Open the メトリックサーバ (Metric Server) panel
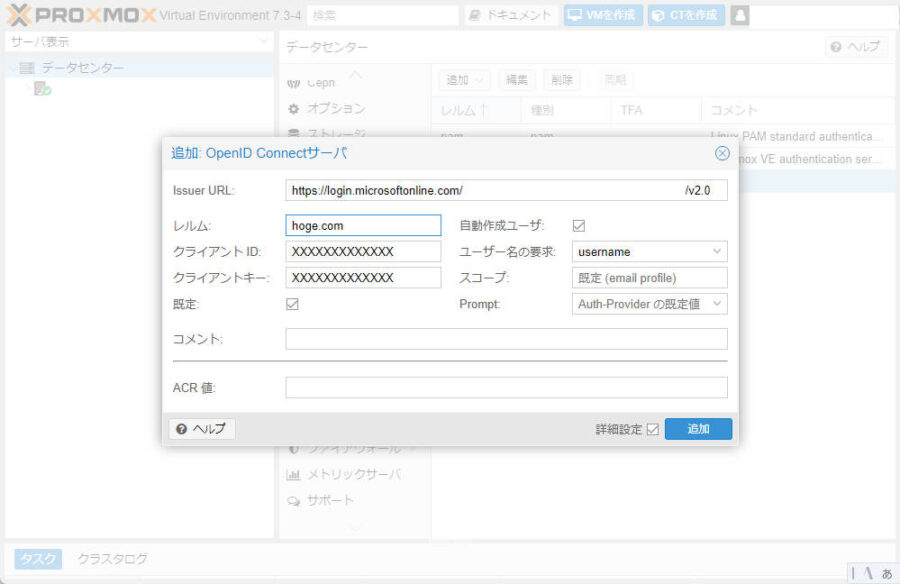This screenshot has width=900, height=584. (x=345, y=475)
